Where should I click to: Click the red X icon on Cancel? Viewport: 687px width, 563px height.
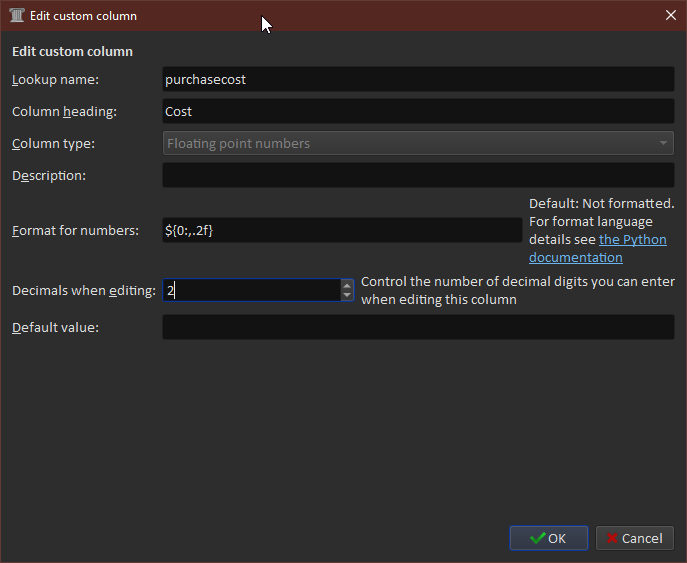(x=610, y=538)
